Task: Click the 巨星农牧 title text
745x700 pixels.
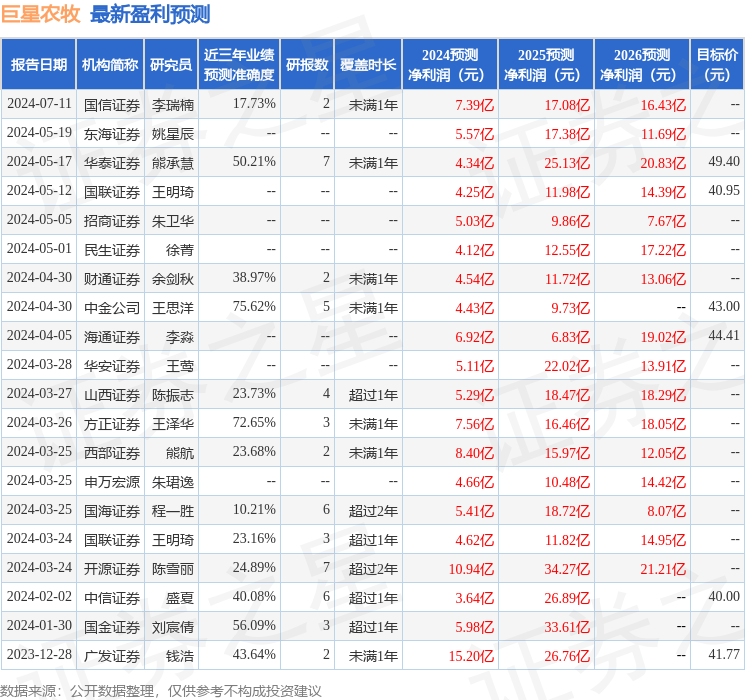Action: click(x=40, y=13)
